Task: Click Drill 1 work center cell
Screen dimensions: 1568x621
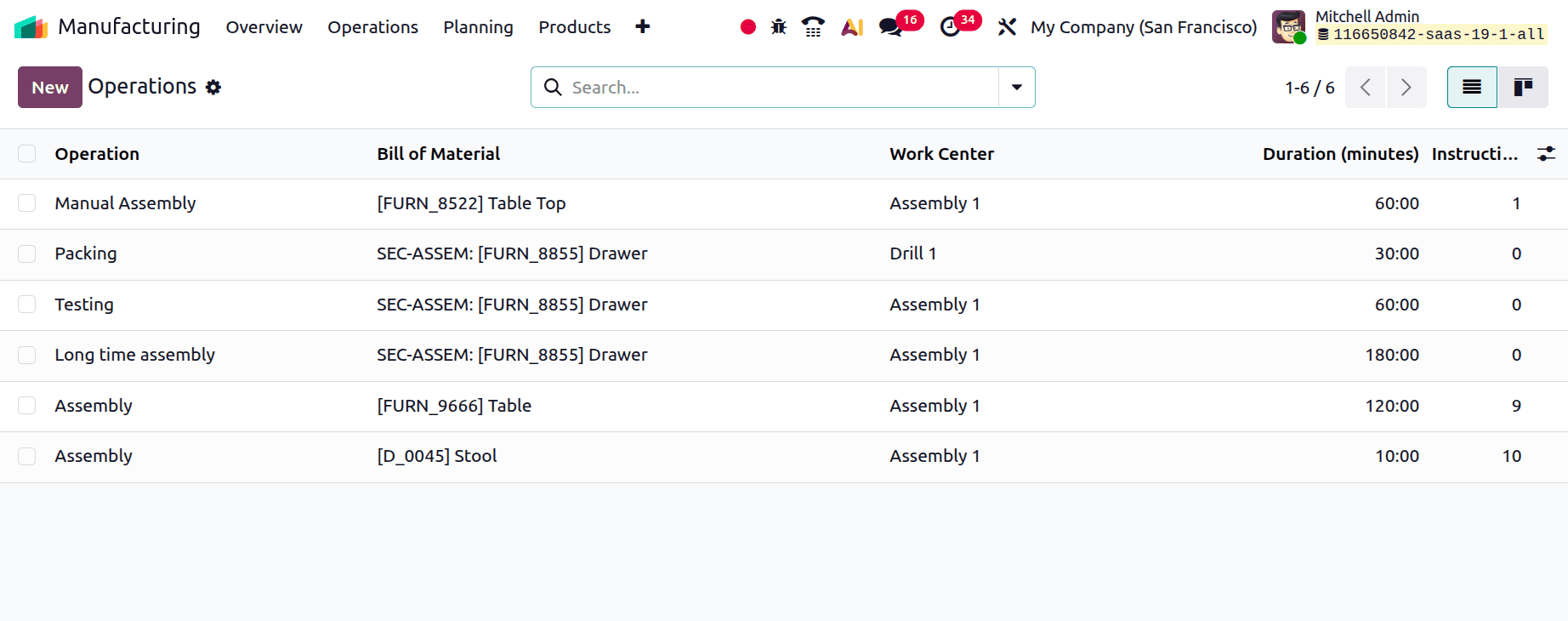Action: pyautogui.click(x=912, y=254)
